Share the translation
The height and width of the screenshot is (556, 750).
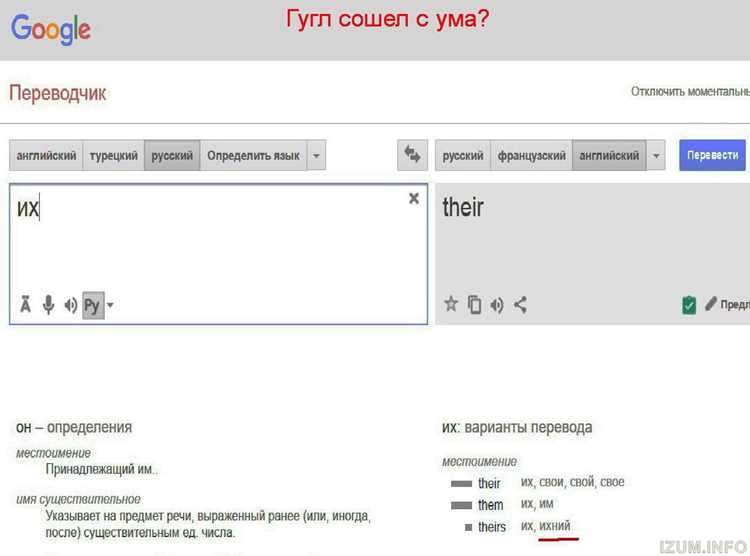(x=520, y=304)
